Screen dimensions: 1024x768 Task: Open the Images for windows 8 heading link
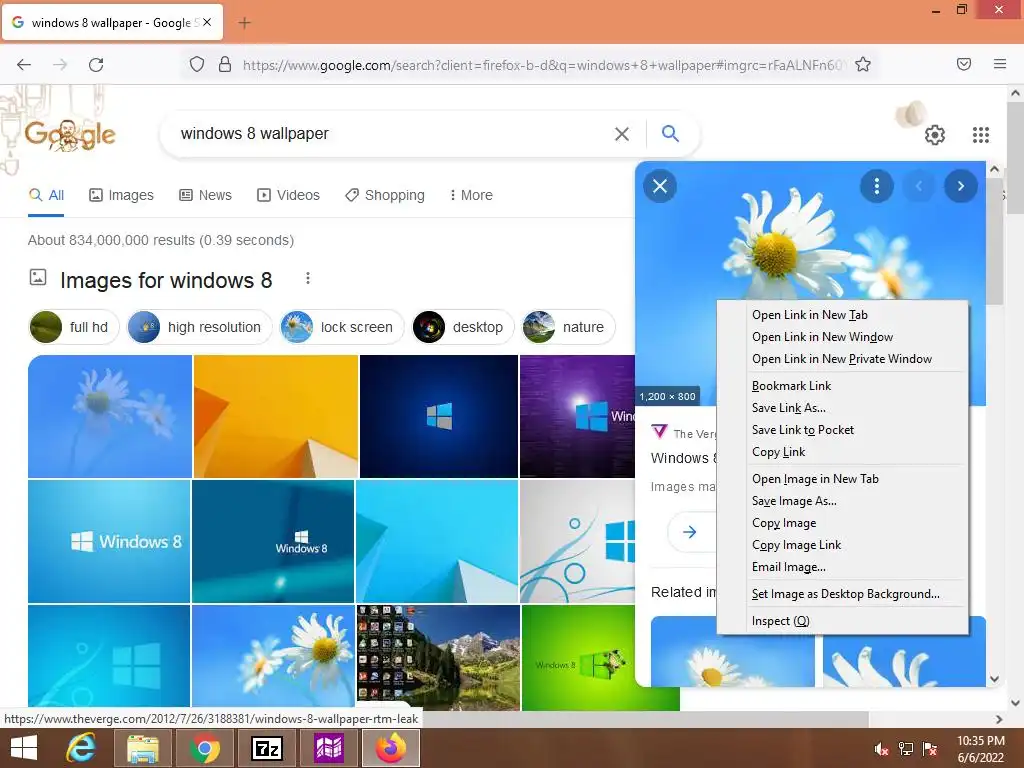pyautogui.click(x=166, y=280)
